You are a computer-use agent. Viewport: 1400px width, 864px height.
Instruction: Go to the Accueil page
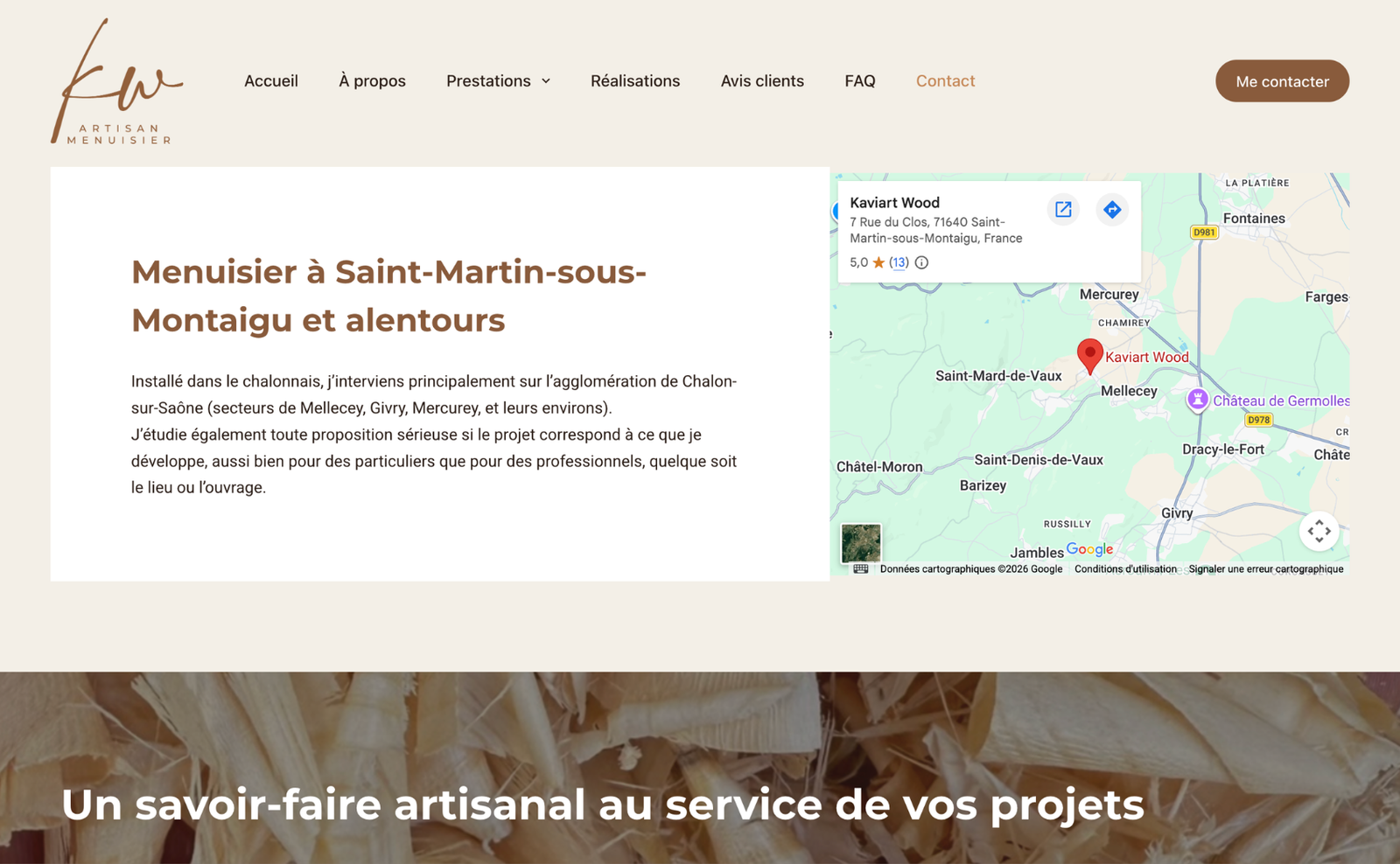[271, 81]
